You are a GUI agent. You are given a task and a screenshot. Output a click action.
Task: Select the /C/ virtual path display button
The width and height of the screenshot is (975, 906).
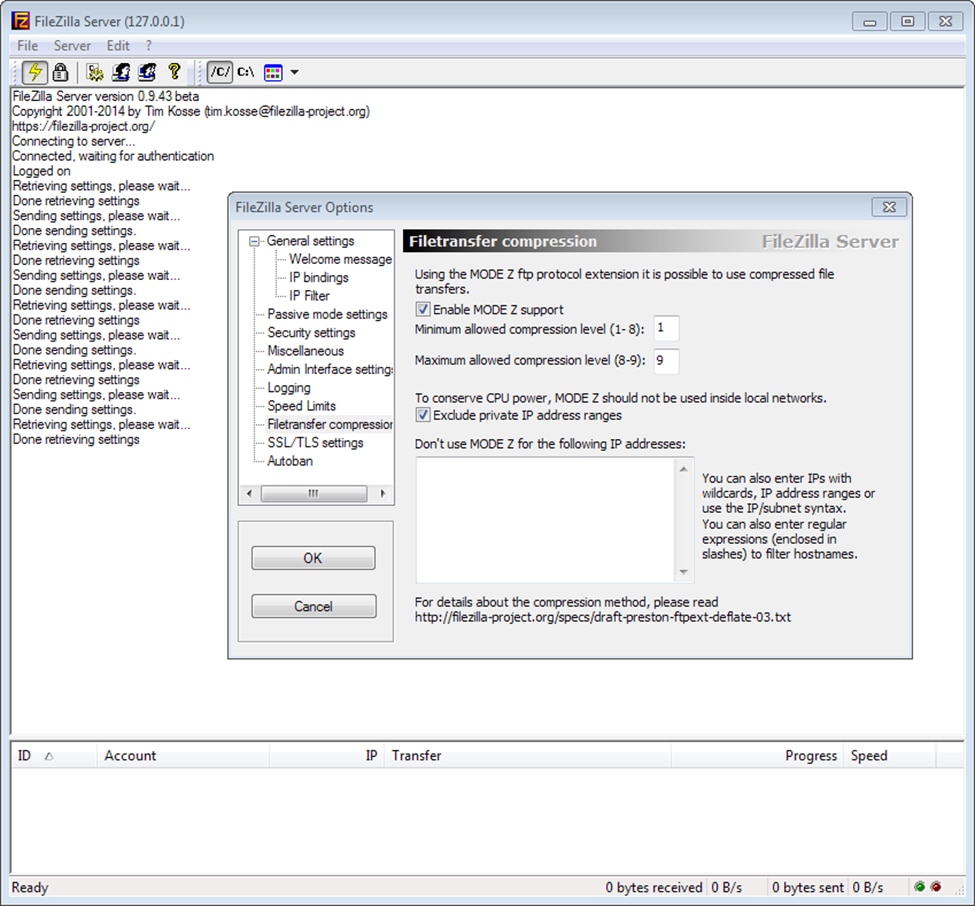click(220, 72)
